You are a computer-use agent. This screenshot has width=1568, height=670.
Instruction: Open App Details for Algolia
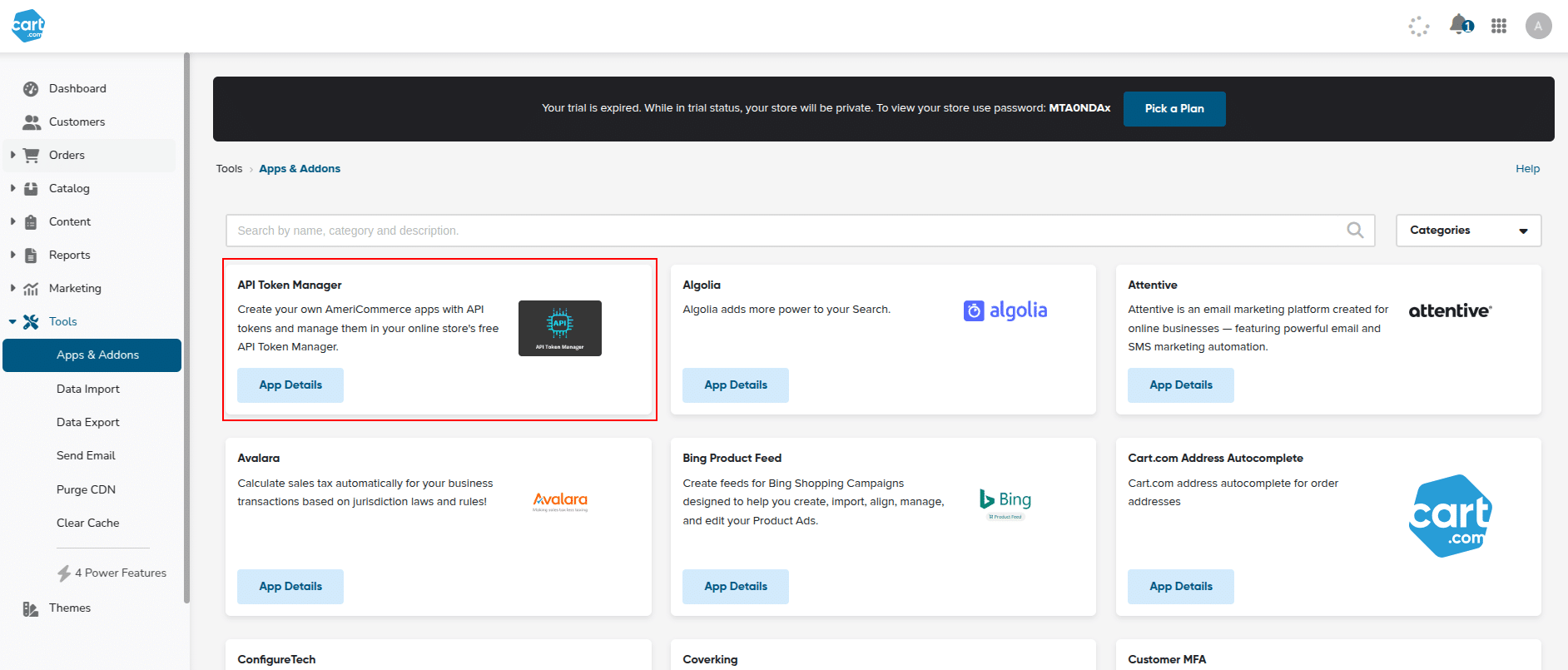click(x=736, y=385)
